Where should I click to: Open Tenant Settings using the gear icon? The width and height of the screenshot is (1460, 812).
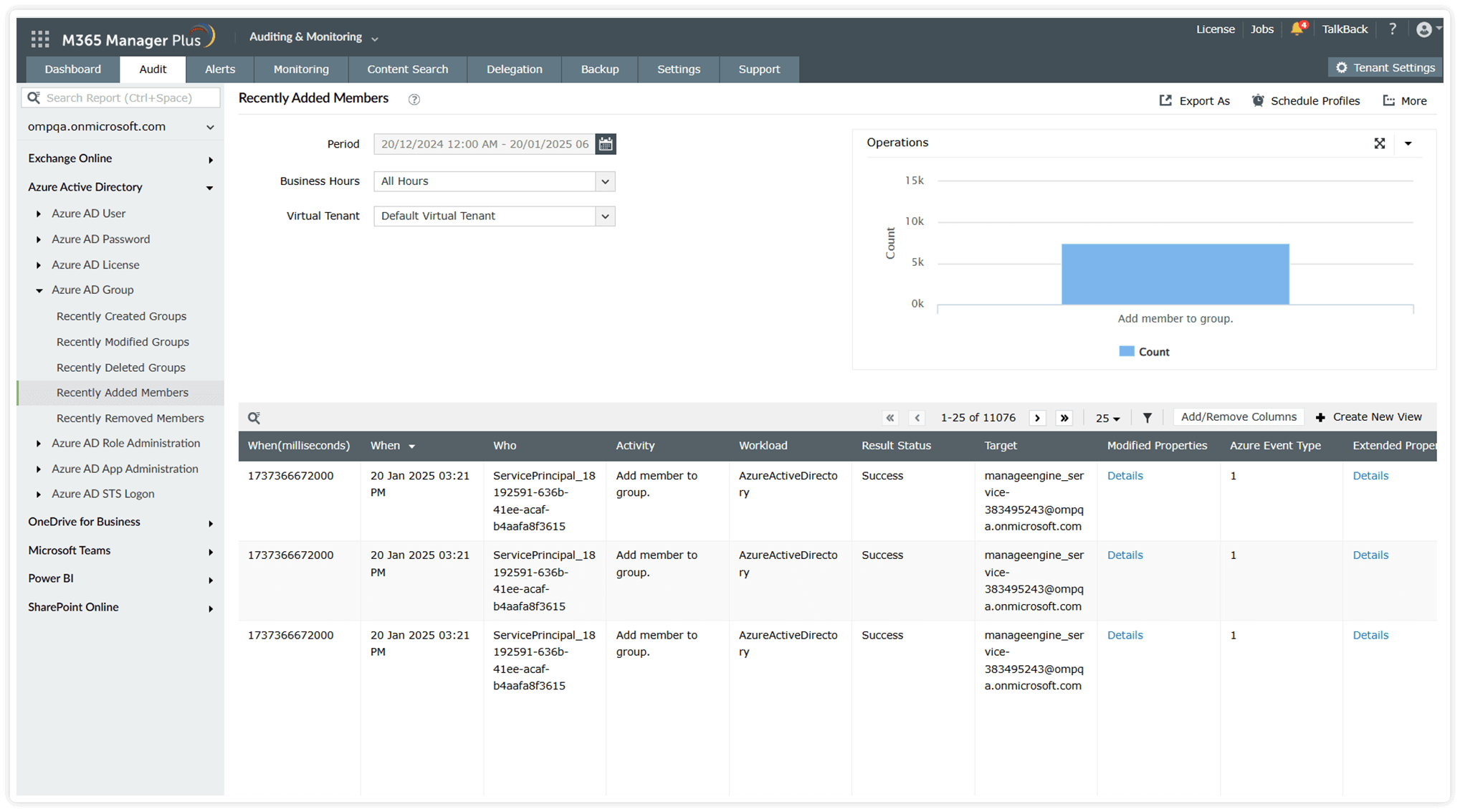pos(1342,67)
